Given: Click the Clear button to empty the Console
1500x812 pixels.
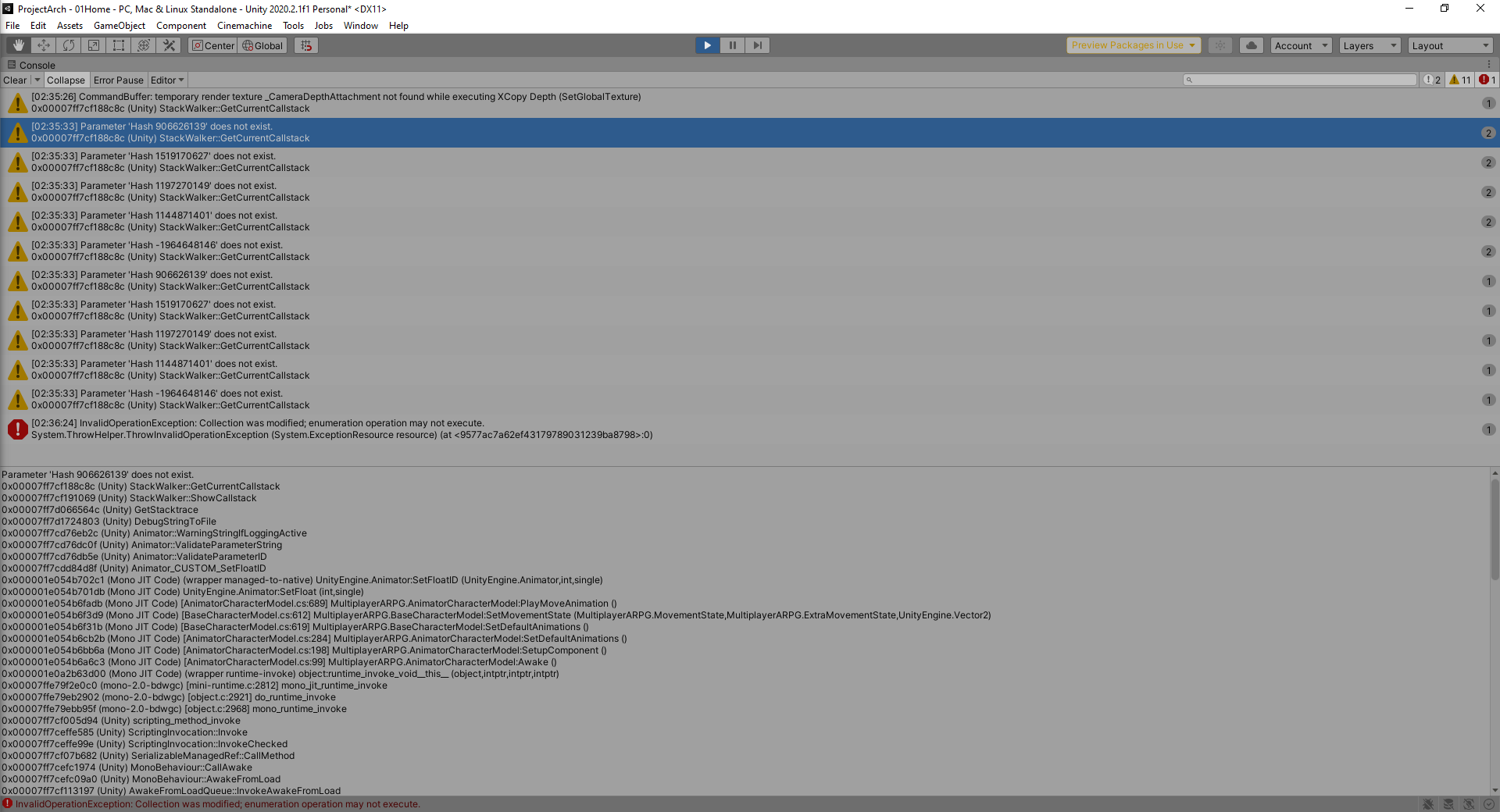Looking at the screenshot, I should pyautogui.click(x=14, y=80).
